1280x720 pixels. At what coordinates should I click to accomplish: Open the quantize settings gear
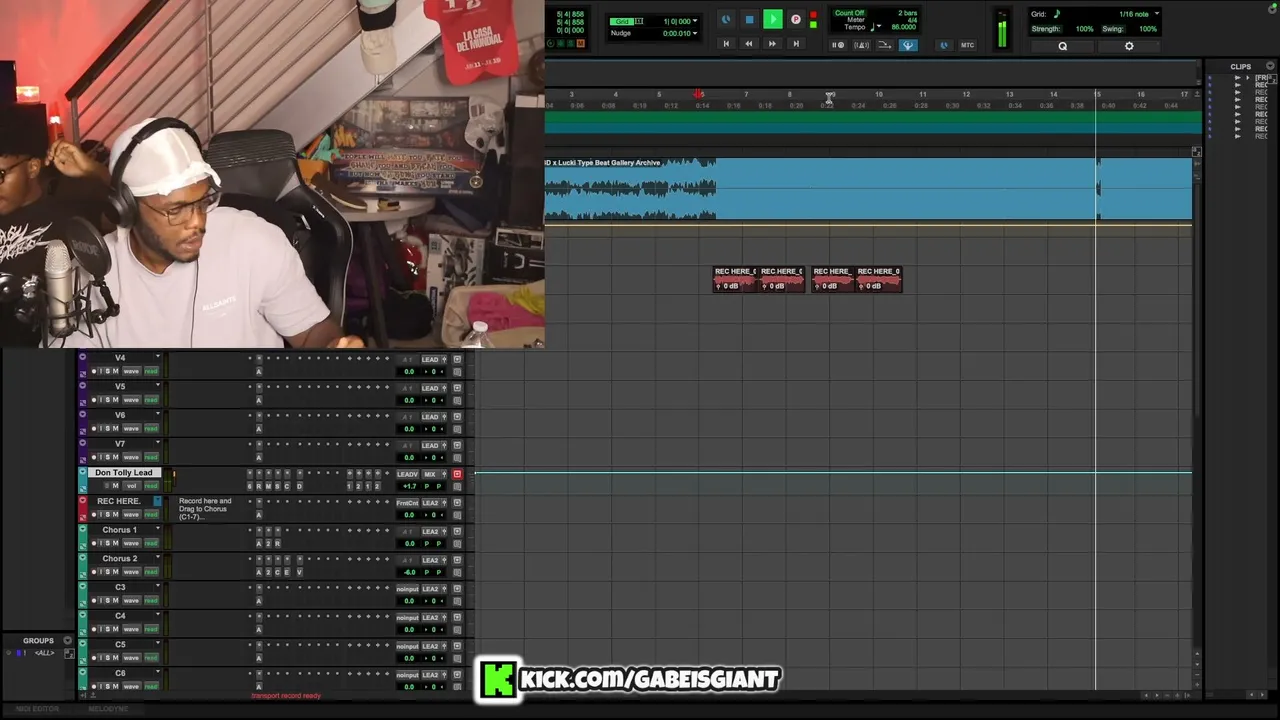point(1129,46)
